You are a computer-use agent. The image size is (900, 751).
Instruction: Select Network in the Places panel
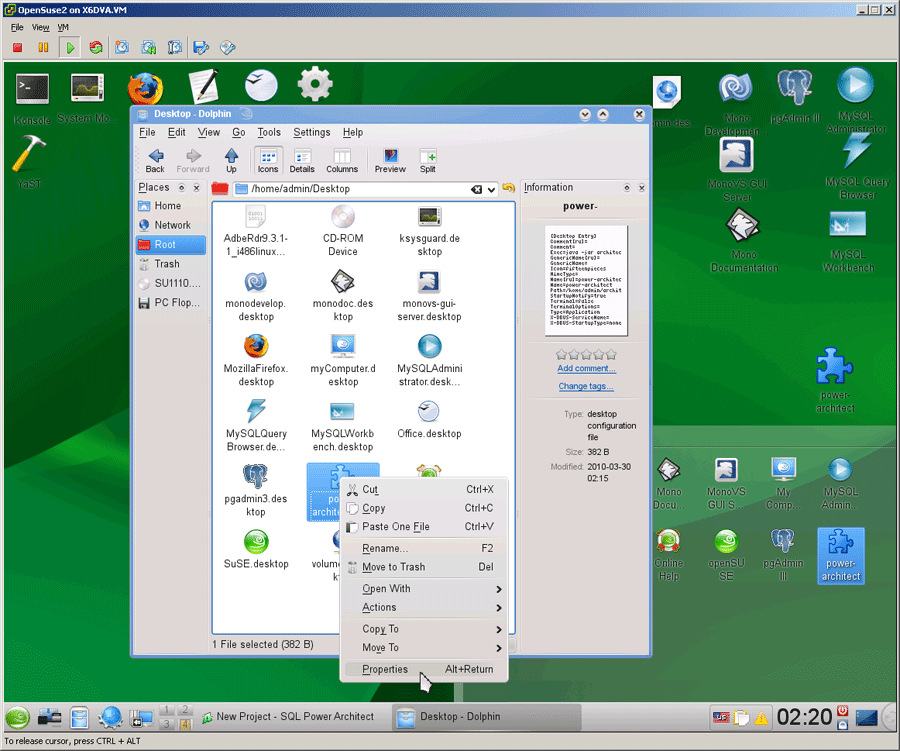(x=170, y=225)
